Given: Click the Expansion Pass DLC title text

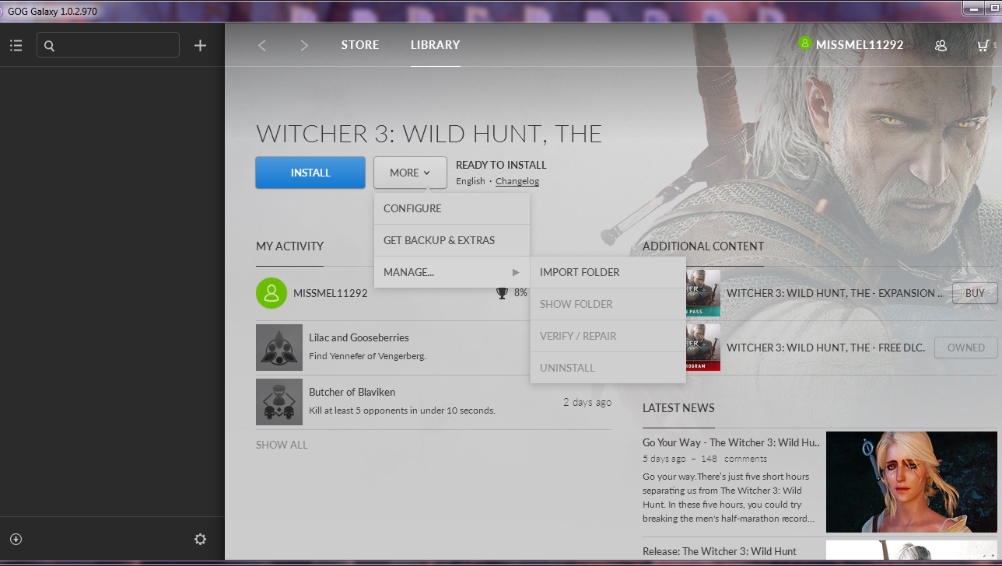Looking at the screenshot, I should click(835, 293).
